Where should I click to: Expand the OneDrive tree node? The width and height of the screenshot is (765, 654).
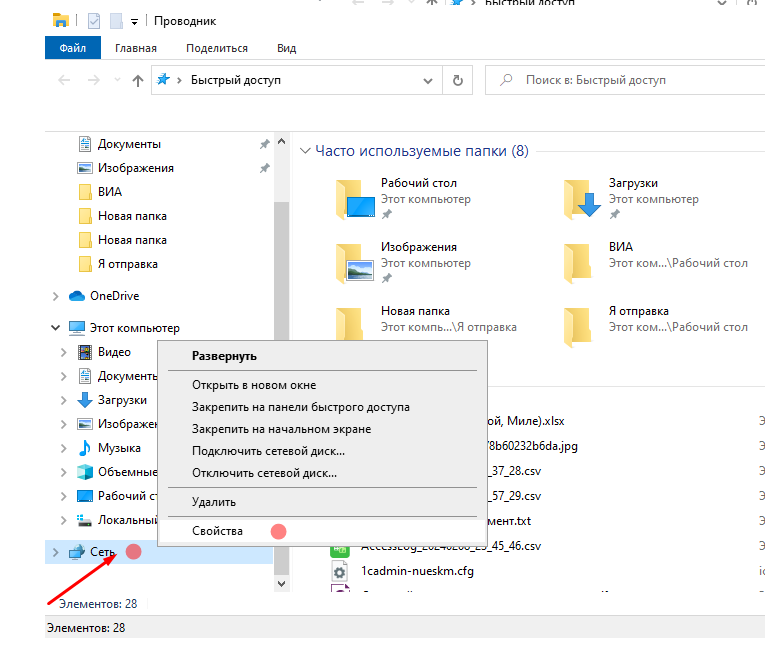point(55,296)
